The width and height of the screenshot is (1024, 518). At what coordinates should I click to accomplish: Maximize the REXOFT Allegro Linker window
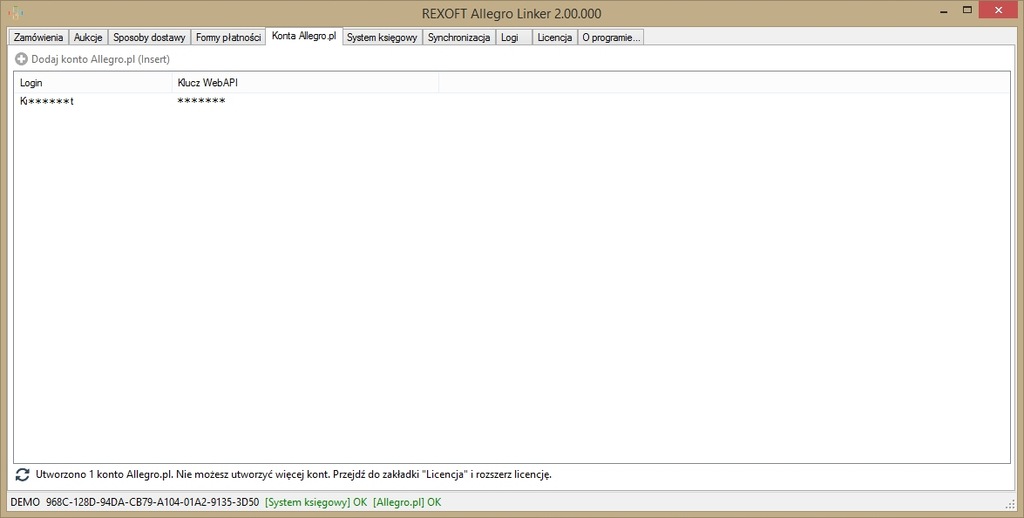coord(967,10)
